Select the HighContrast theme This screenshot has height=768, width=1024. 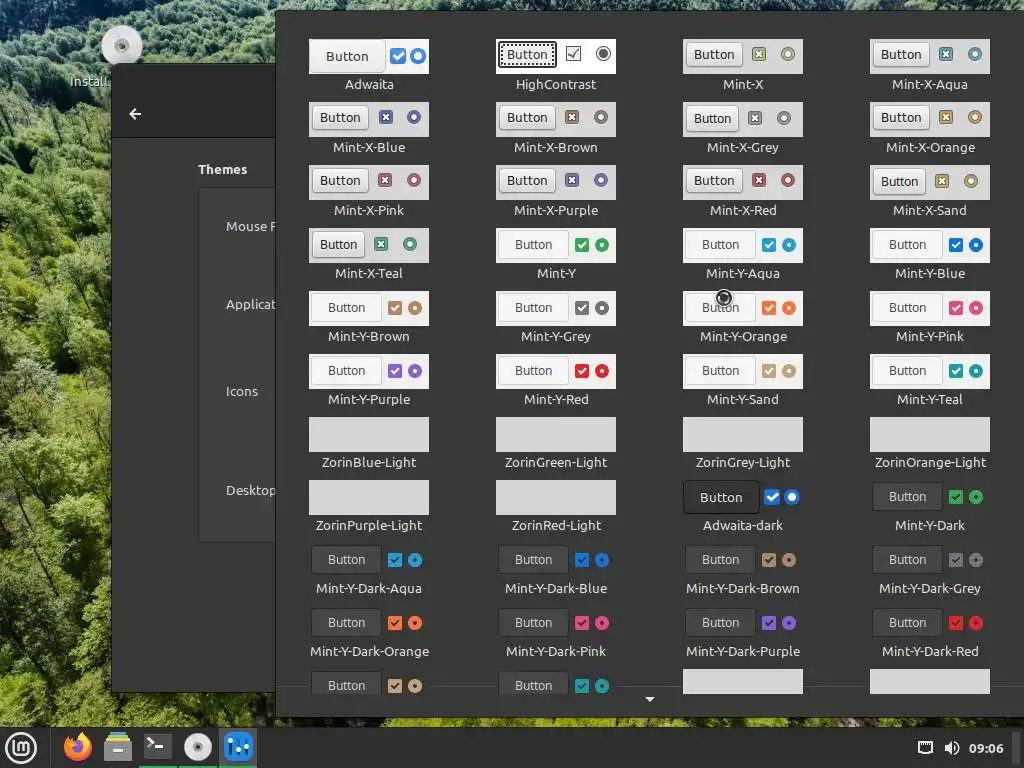556,65
